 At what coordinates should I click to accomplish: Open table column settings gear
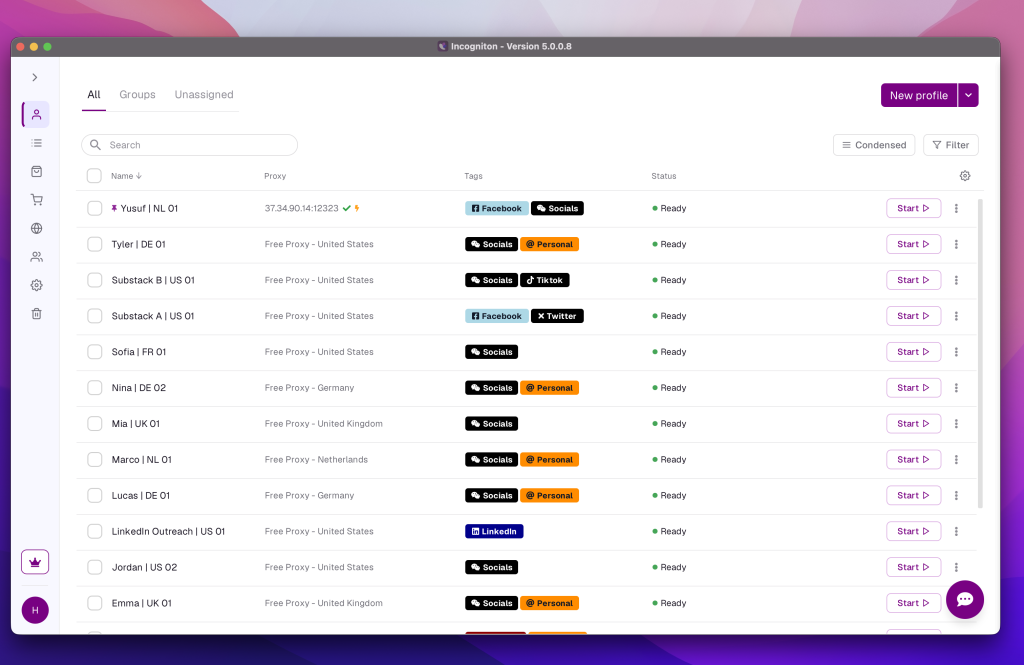coord(965,176)
